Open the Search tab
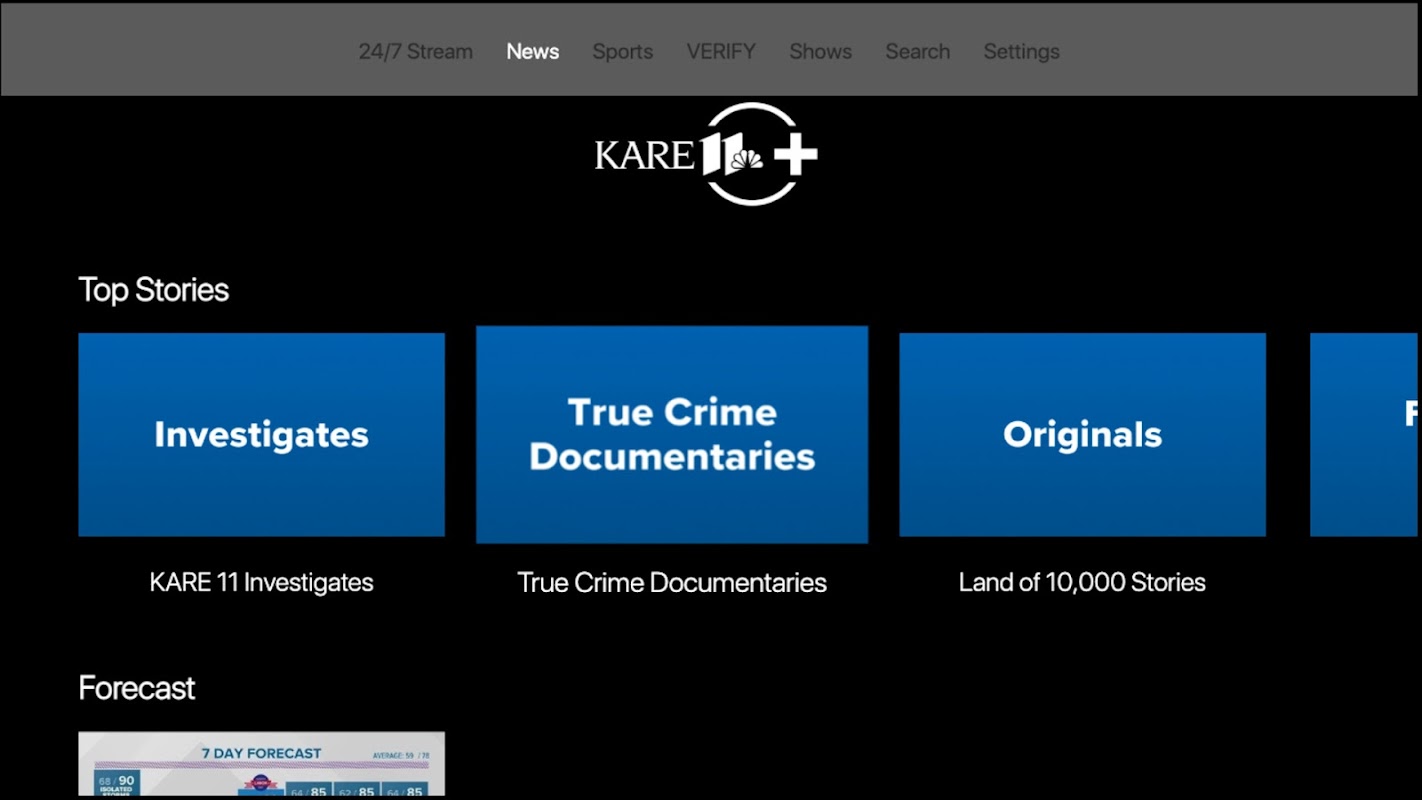1422x800 pixels. [917, 51]
